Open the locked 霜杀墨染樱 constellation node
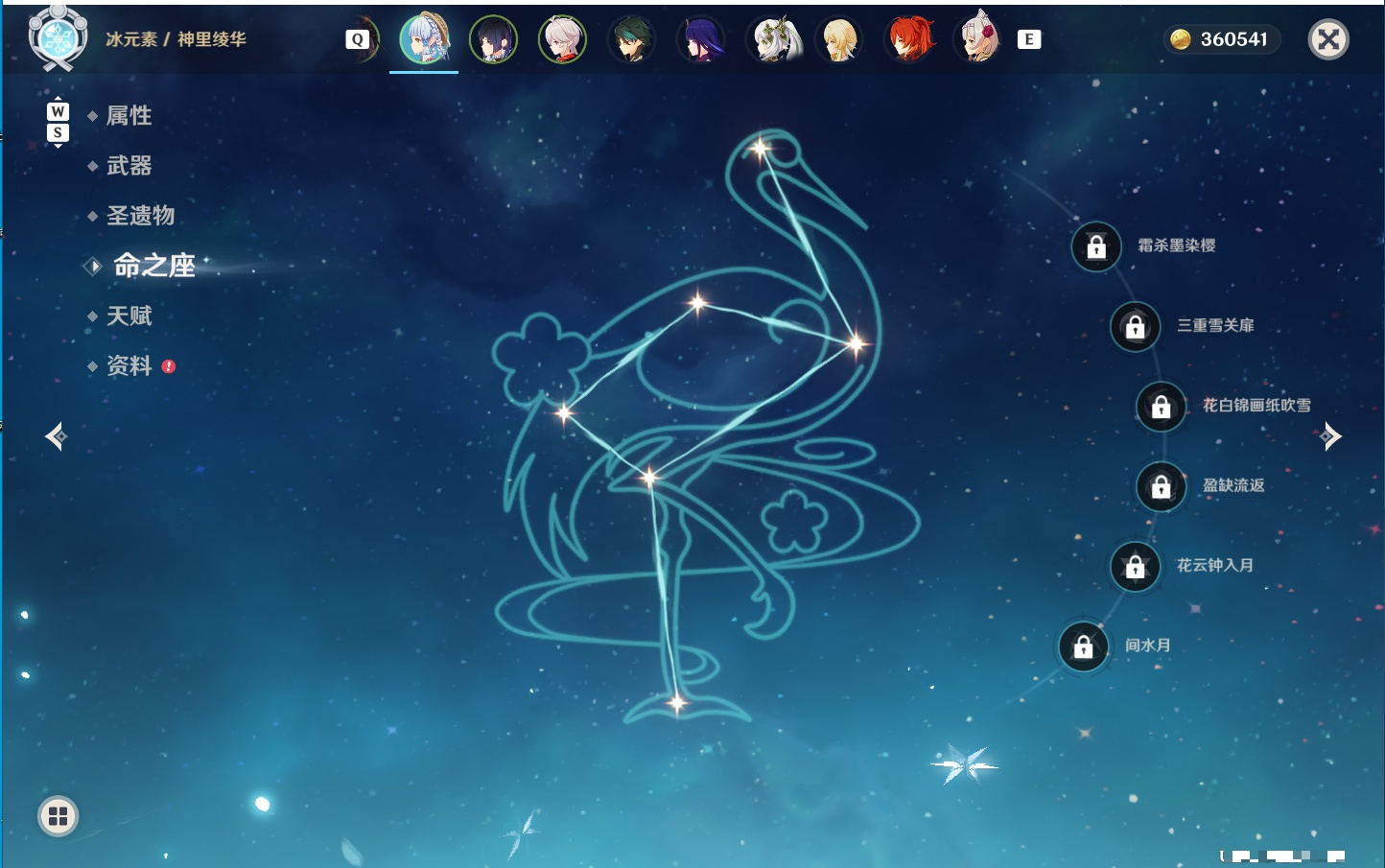The image size is (1385, 868). (1096, 246)
